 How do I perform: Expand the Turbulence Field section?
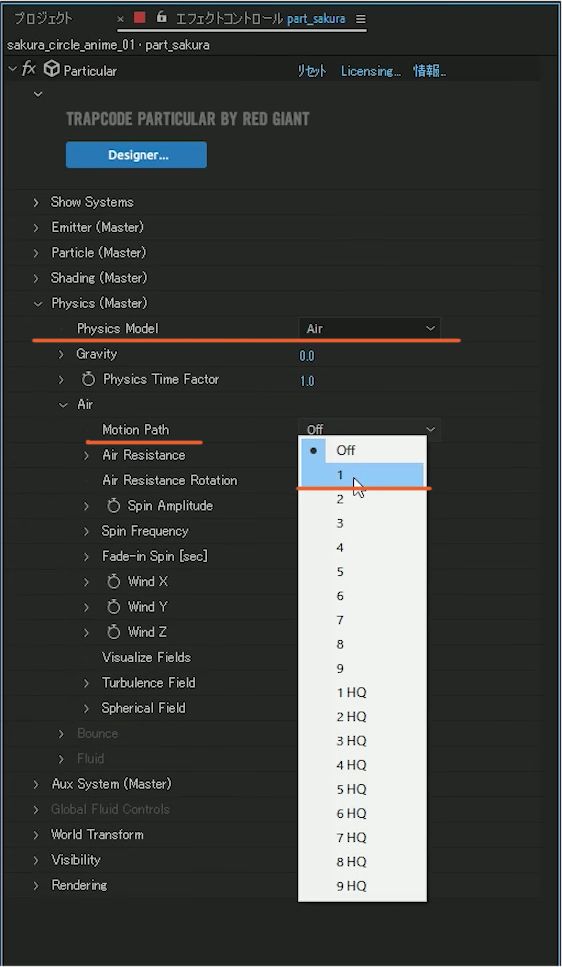tap(86, 683)
